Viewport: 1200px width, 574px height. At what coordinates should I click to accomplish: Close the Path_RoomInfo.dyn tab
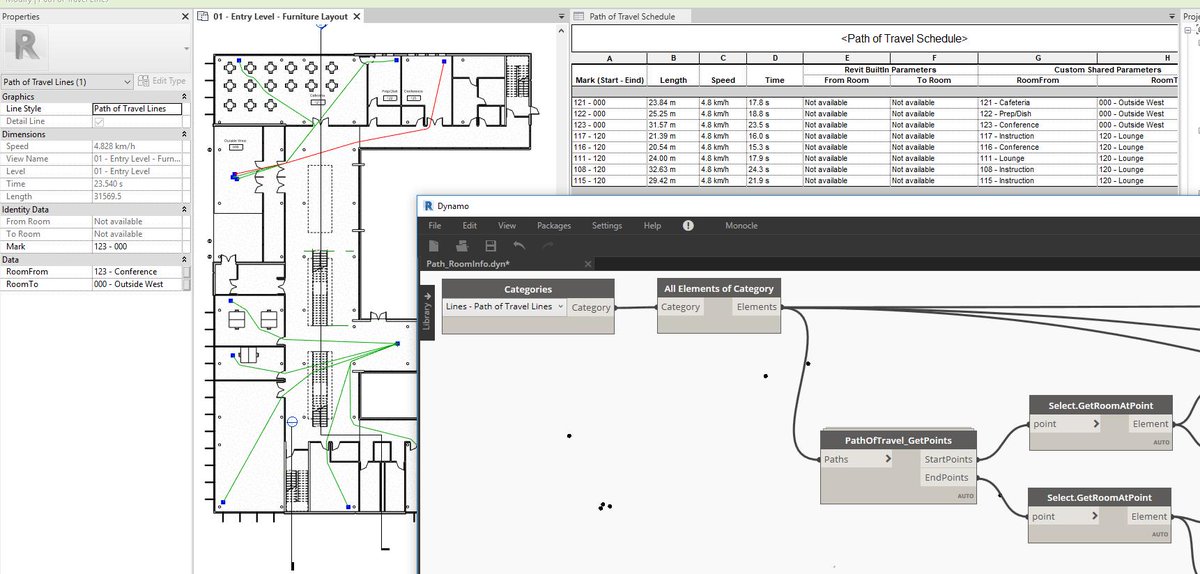pos(589,264)
